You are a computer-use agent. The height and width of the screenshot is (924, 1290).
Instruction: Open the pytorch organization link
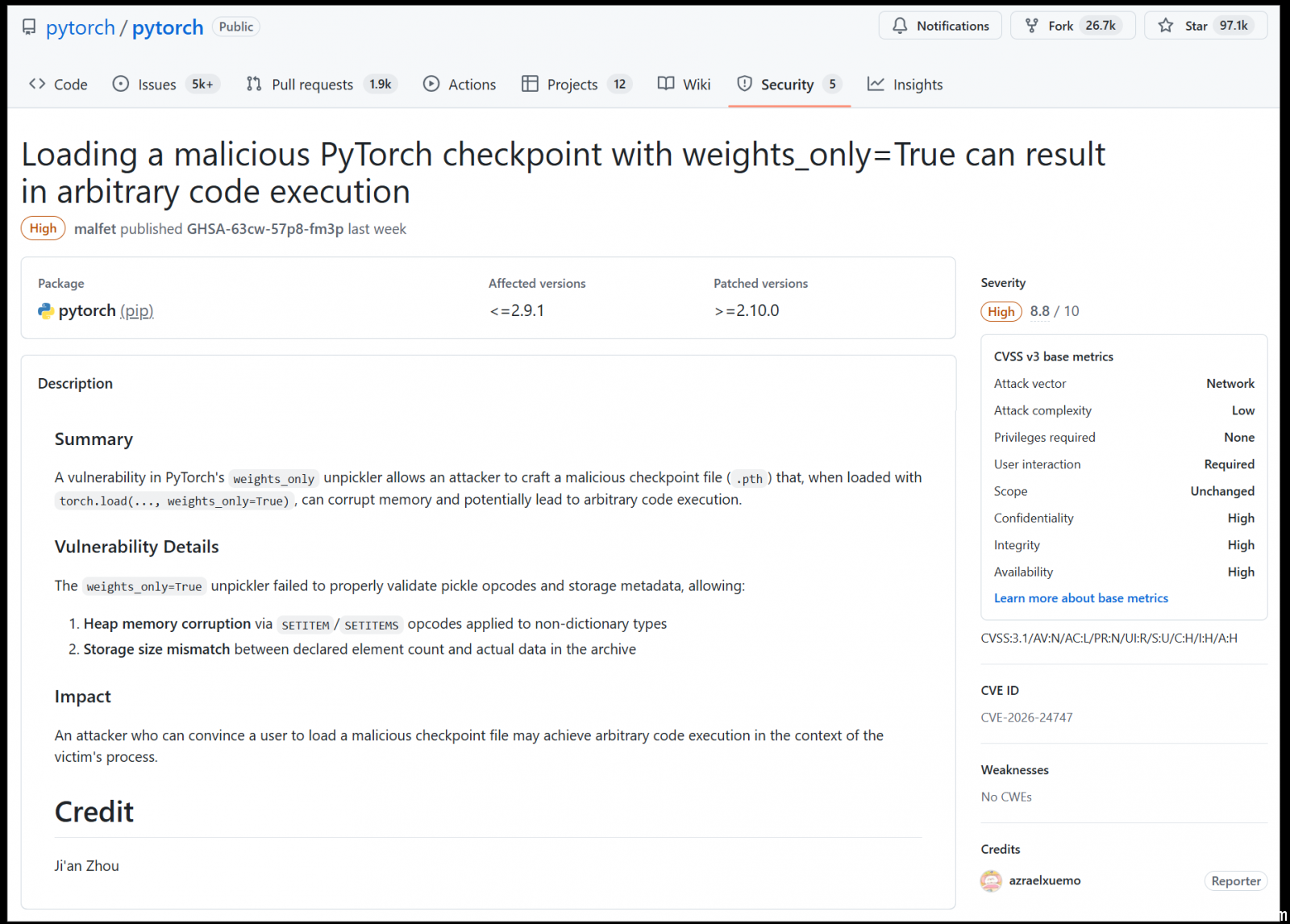[81, 27]
